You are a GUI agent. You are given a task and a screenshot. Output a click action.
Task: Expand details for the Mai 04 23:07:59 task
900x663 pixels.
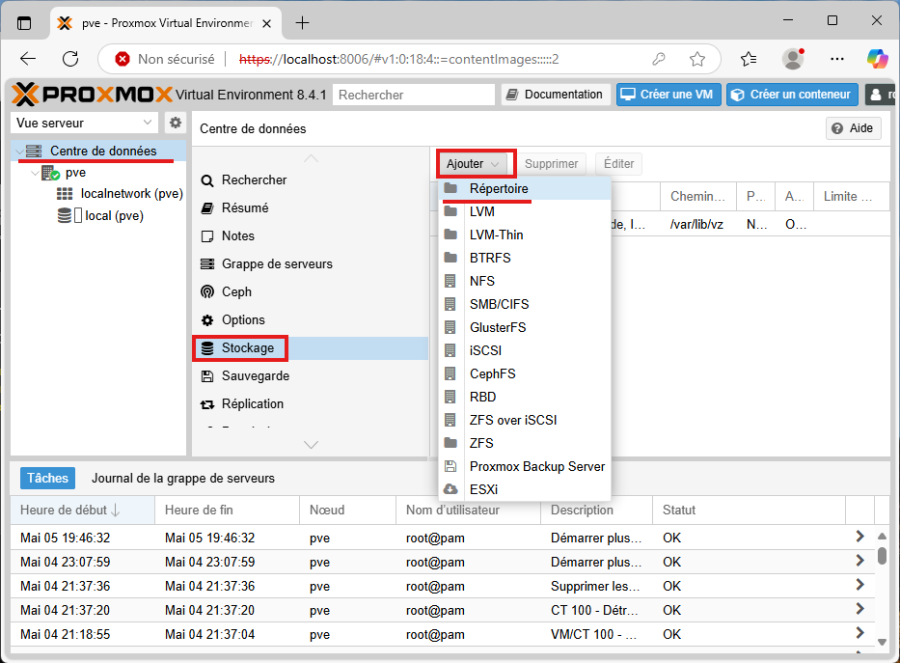859,561
